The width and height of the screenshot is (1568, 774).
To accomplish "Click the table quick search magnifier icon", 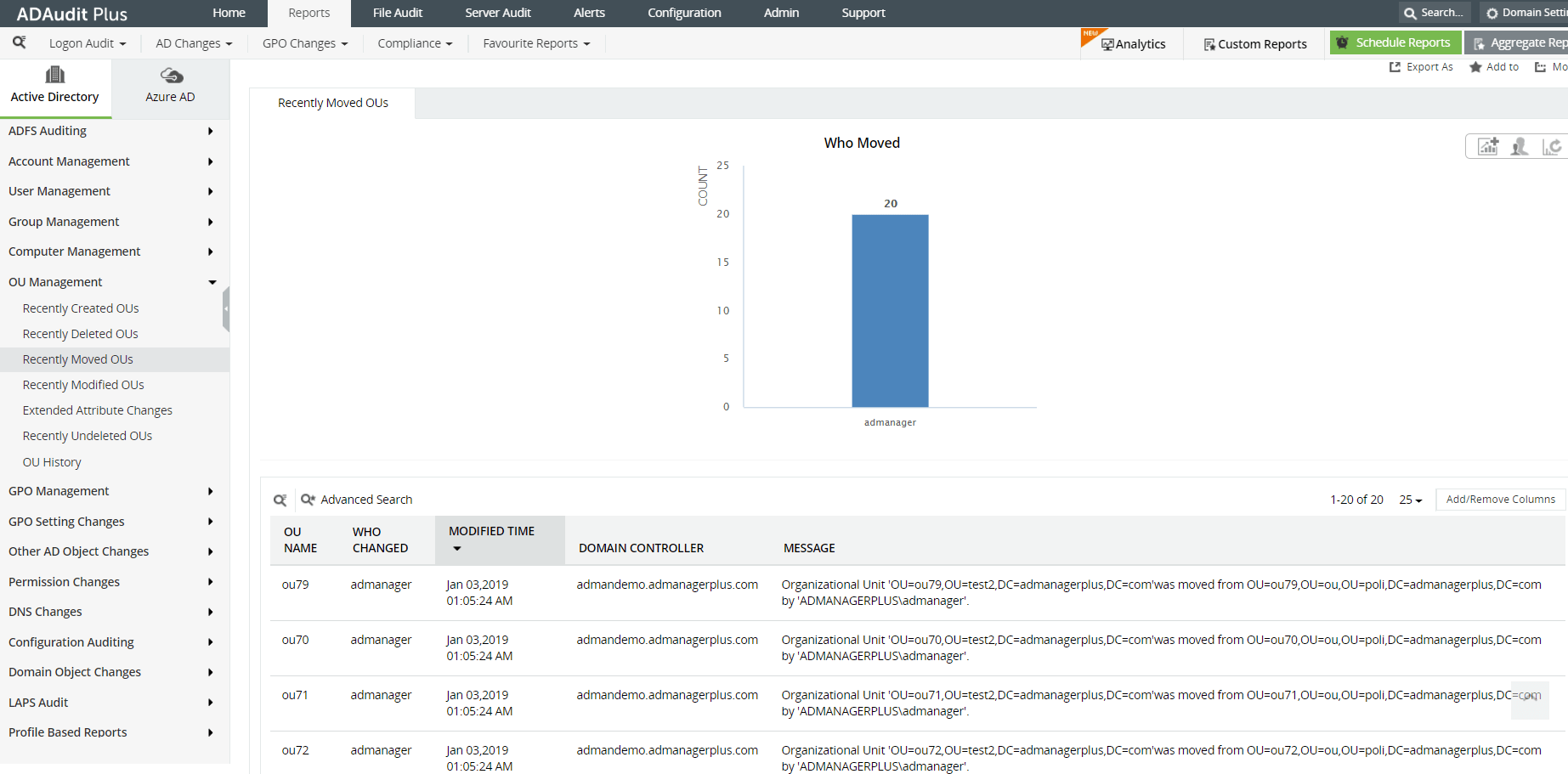I will 280,500.
